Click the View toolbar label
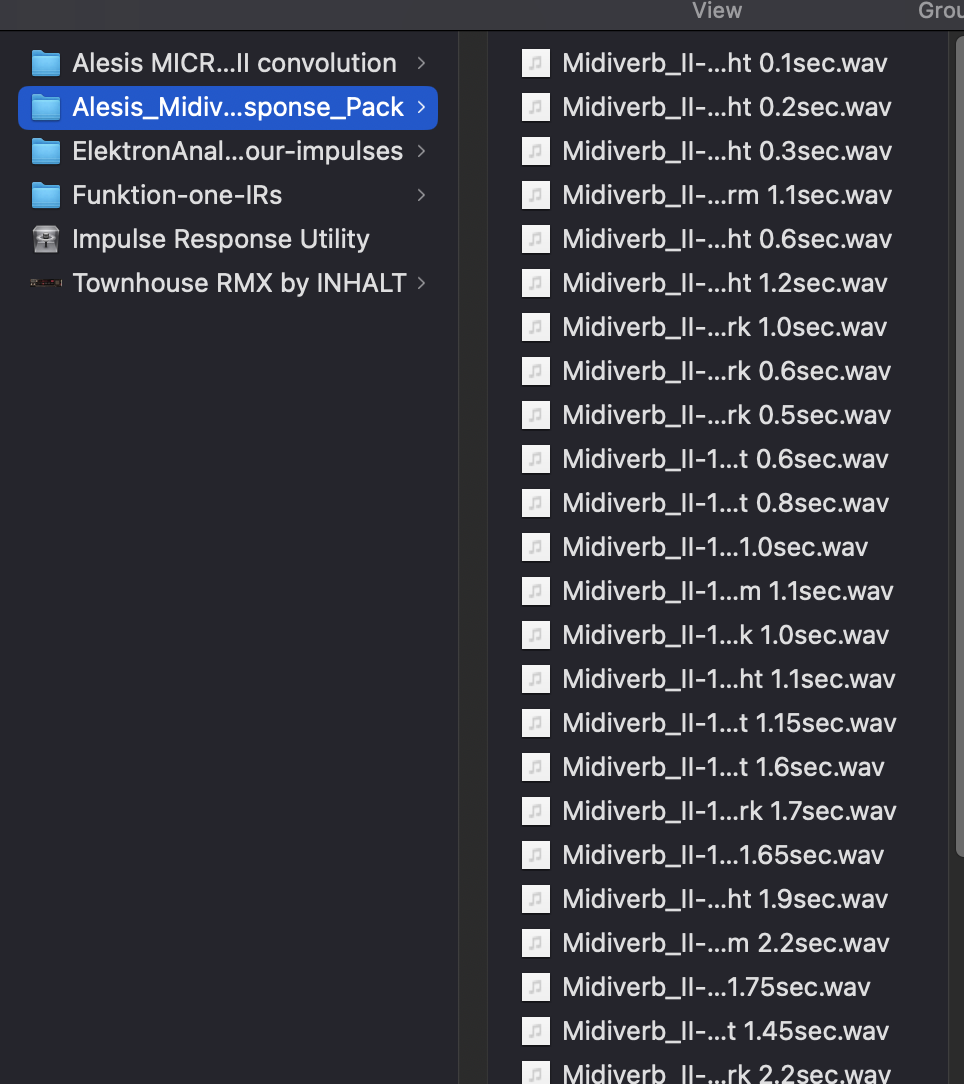 (717, 10)
